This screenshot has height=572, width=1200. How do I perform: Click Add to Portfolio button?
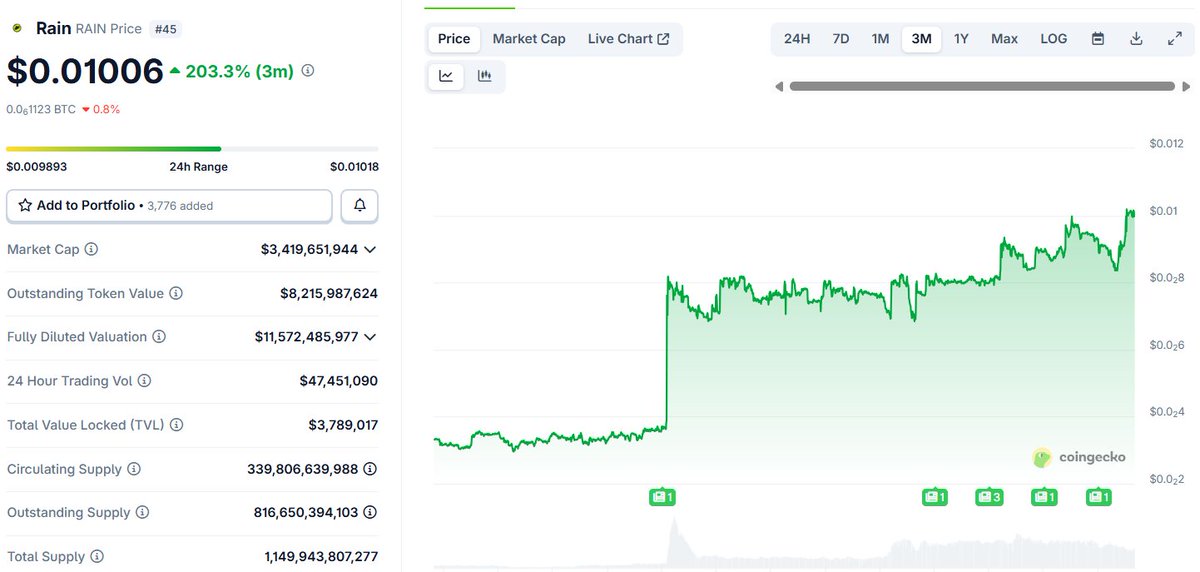click(169, 205)
